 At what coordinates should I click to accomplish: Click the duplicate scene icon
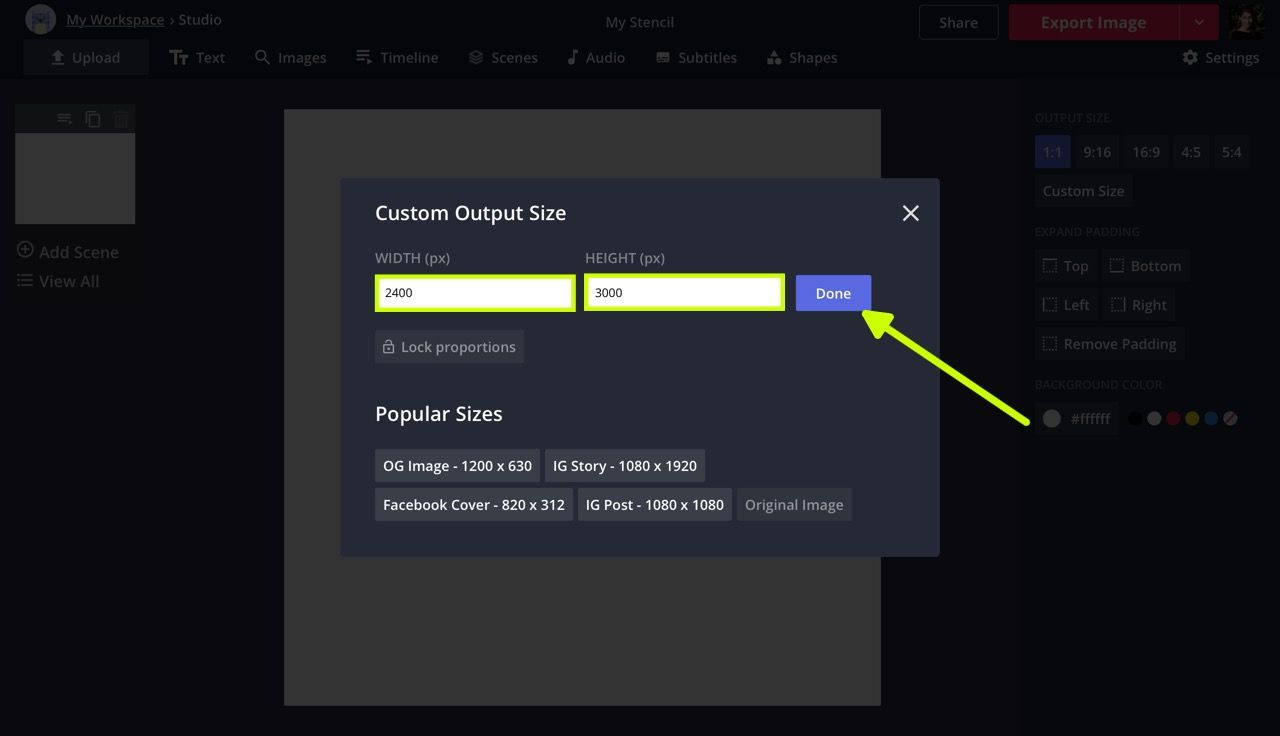tap(93, 119)
